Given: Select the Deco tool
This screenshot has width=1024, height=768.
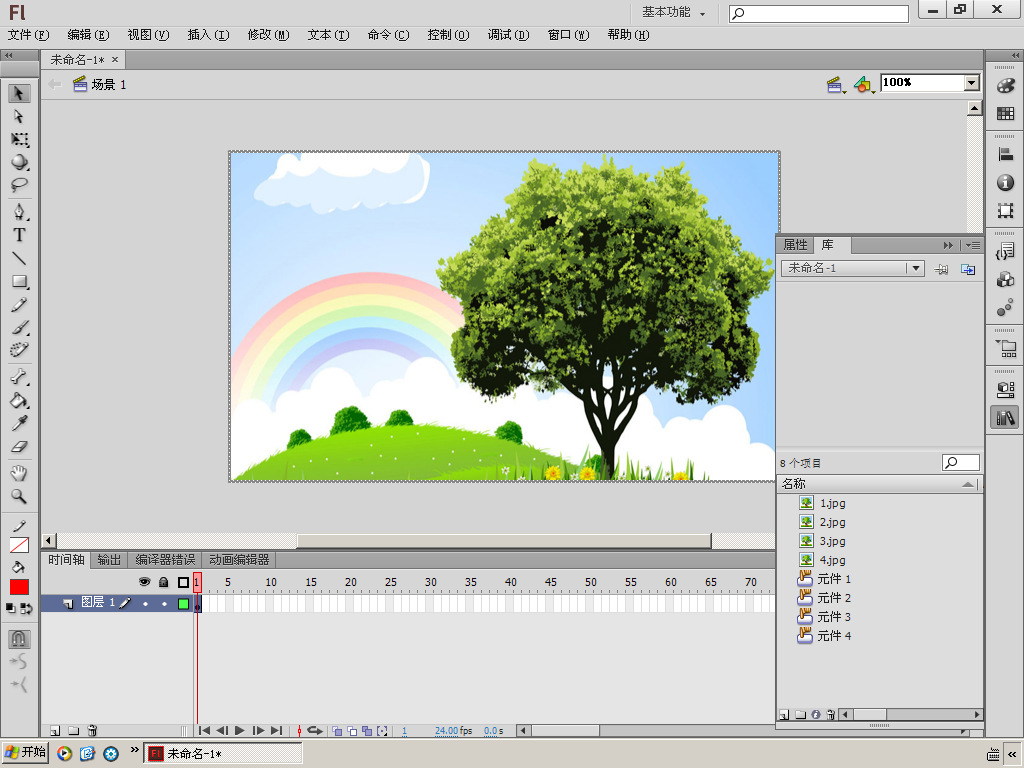Looking at the screenshot, I should coord(19,350).
